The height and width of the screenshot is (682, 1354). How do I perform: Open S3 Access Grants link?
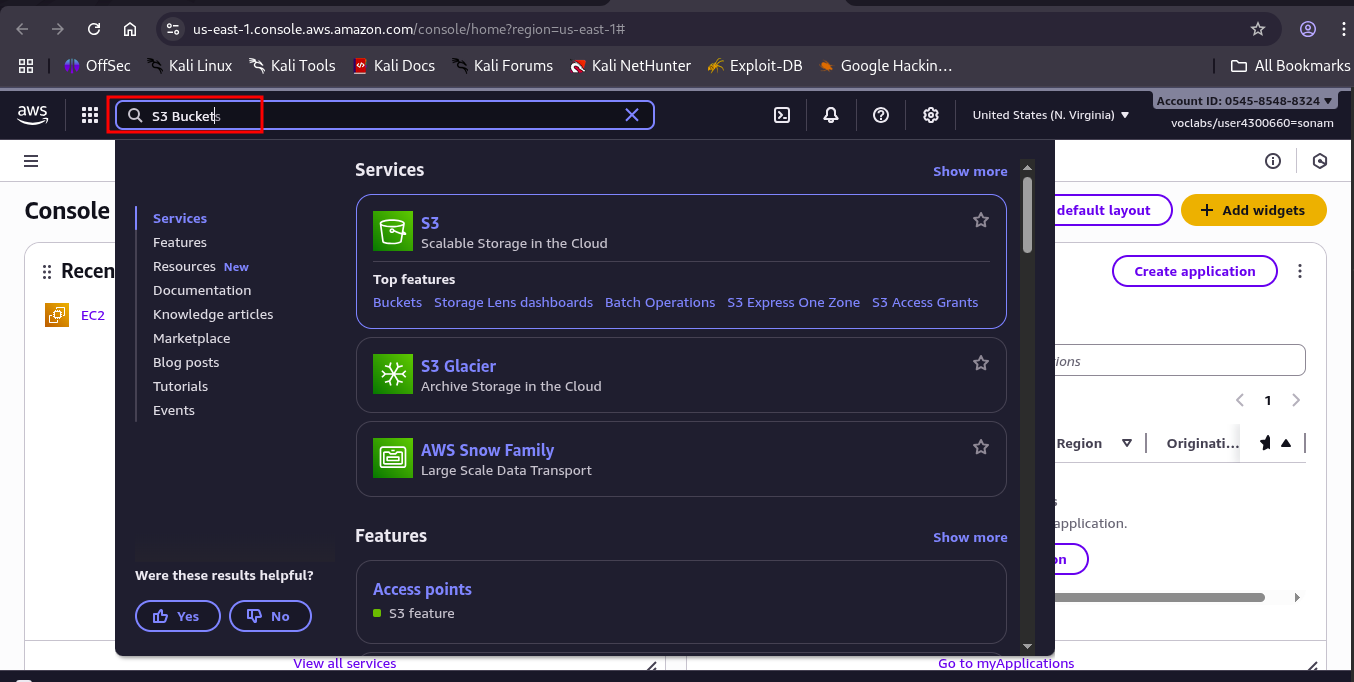(x=925, y=302)
